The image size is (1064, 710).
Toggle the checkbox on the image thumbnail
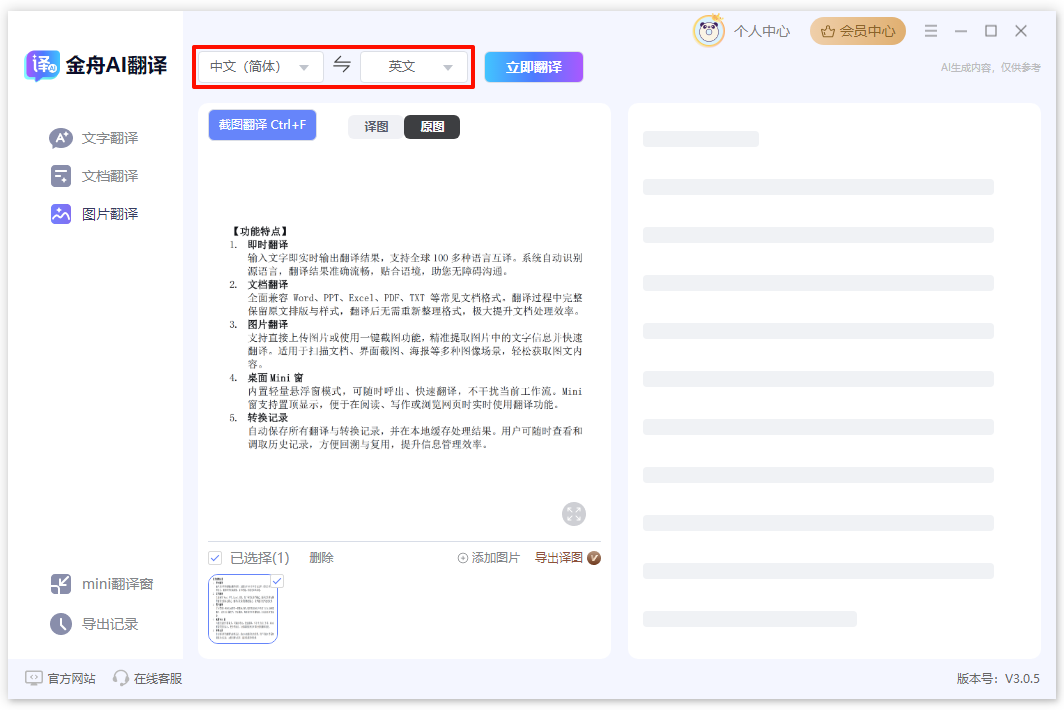coord(276,580)
